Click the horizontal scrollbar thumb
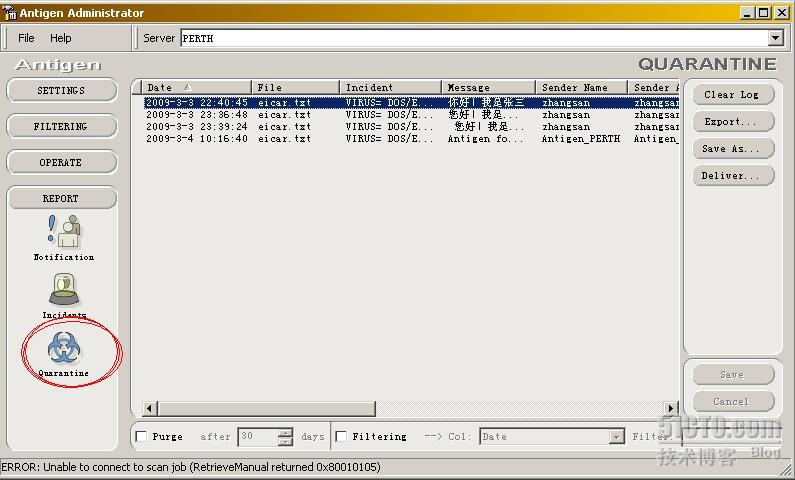Screen dimensions: 795x480 click(267, 408)
